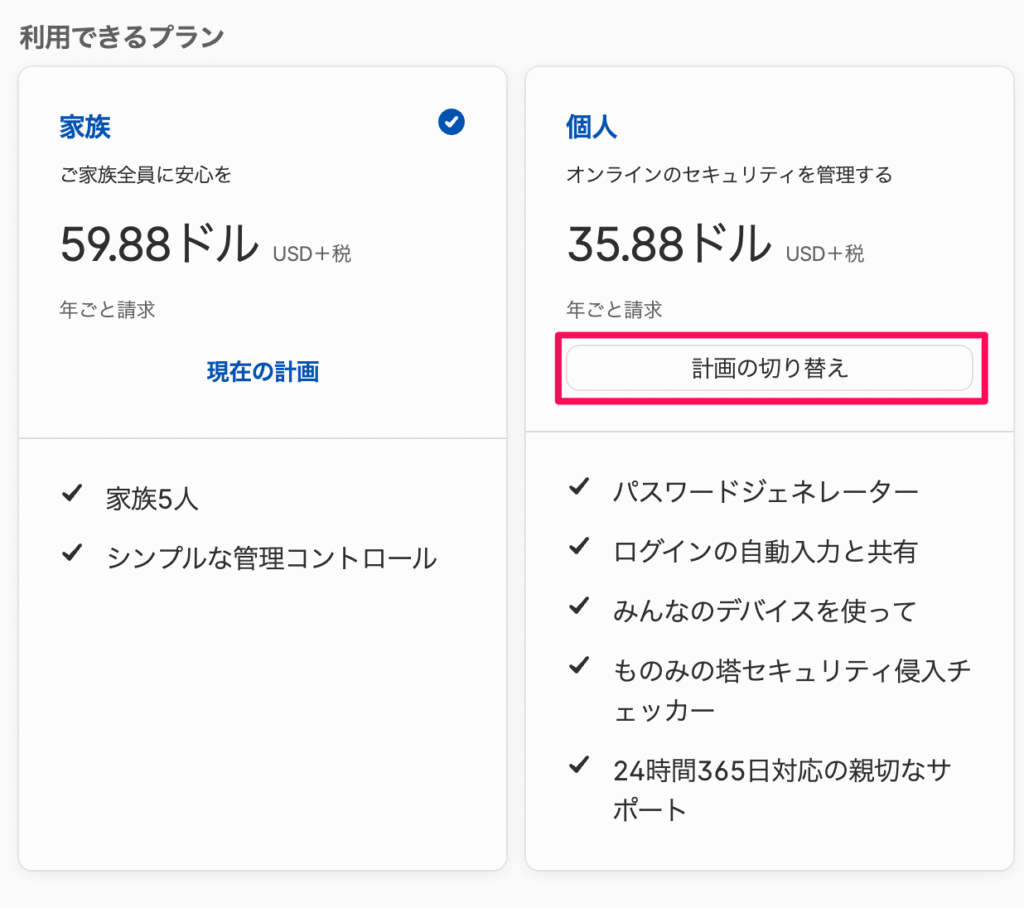The image size is (1024, 908).
Task: Click checkmark next to 家族5人
Action: click(x=72, y=493)
